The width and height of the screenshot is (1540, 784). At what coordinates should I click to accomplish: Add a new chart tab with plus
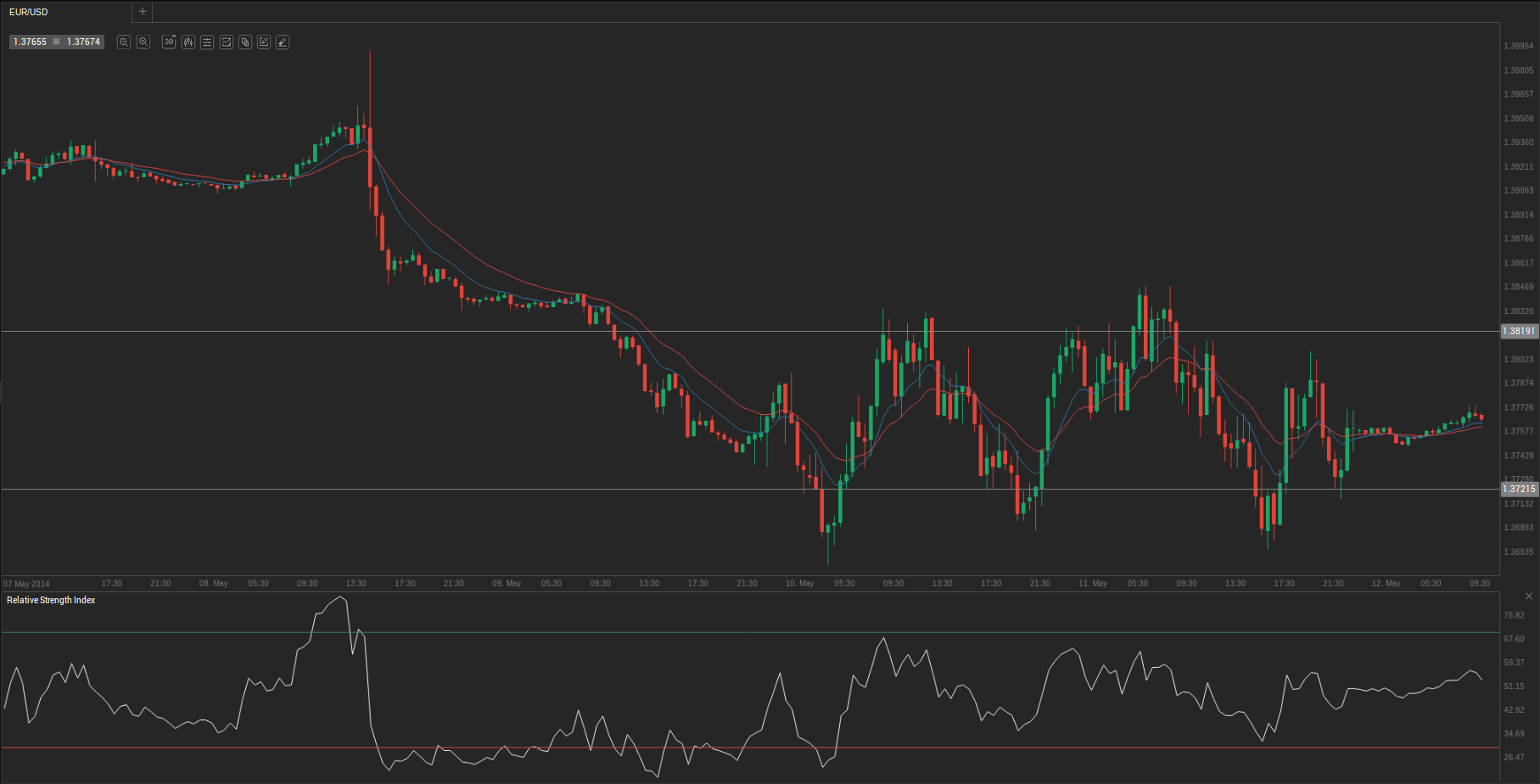[x=143, y=12]
